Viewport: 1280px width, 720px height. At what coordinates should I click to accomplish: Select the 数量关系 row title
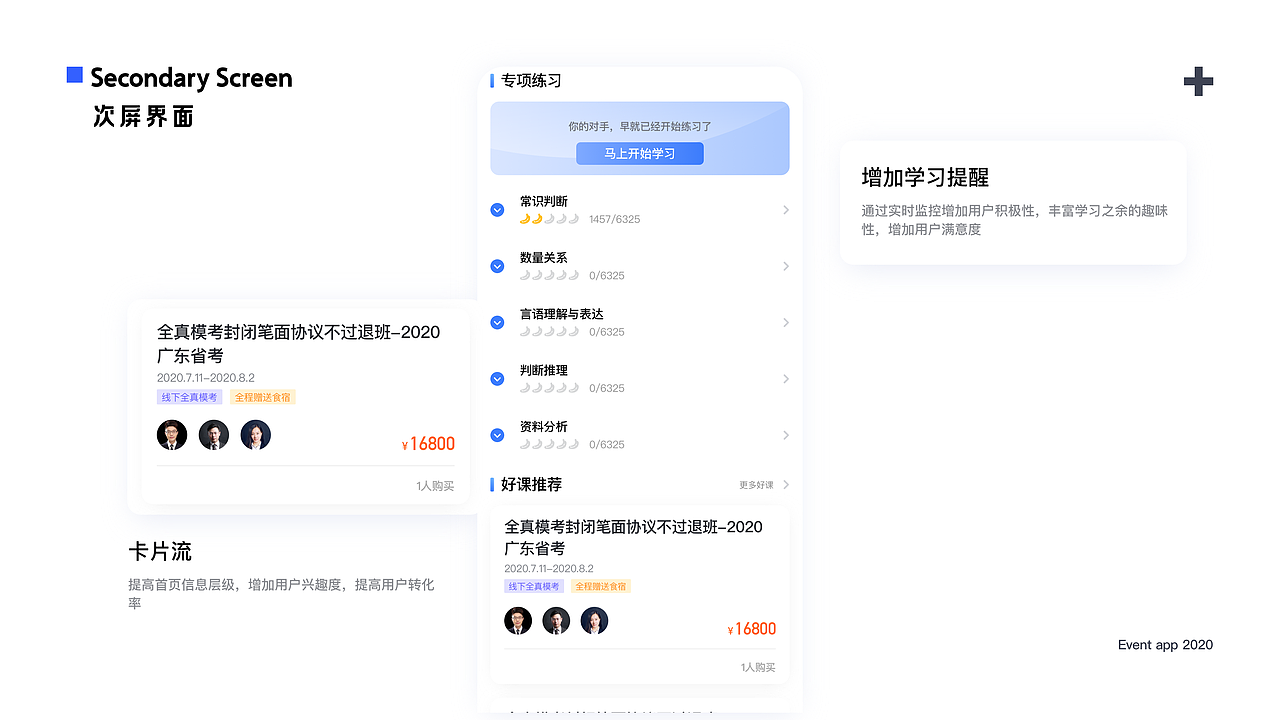click(544, 257)
